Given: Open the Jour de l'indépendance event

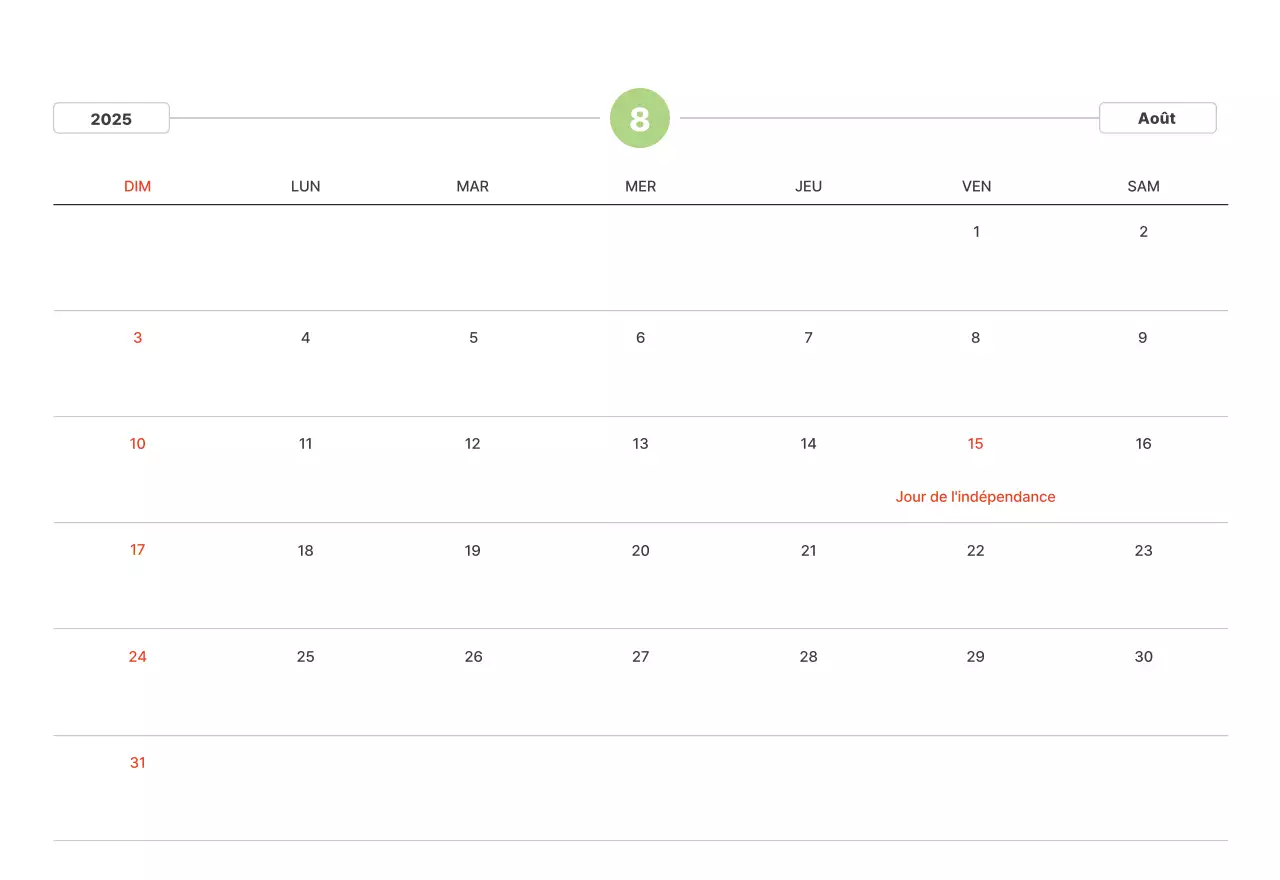Looking at the screenshot, I should [975, 497].
